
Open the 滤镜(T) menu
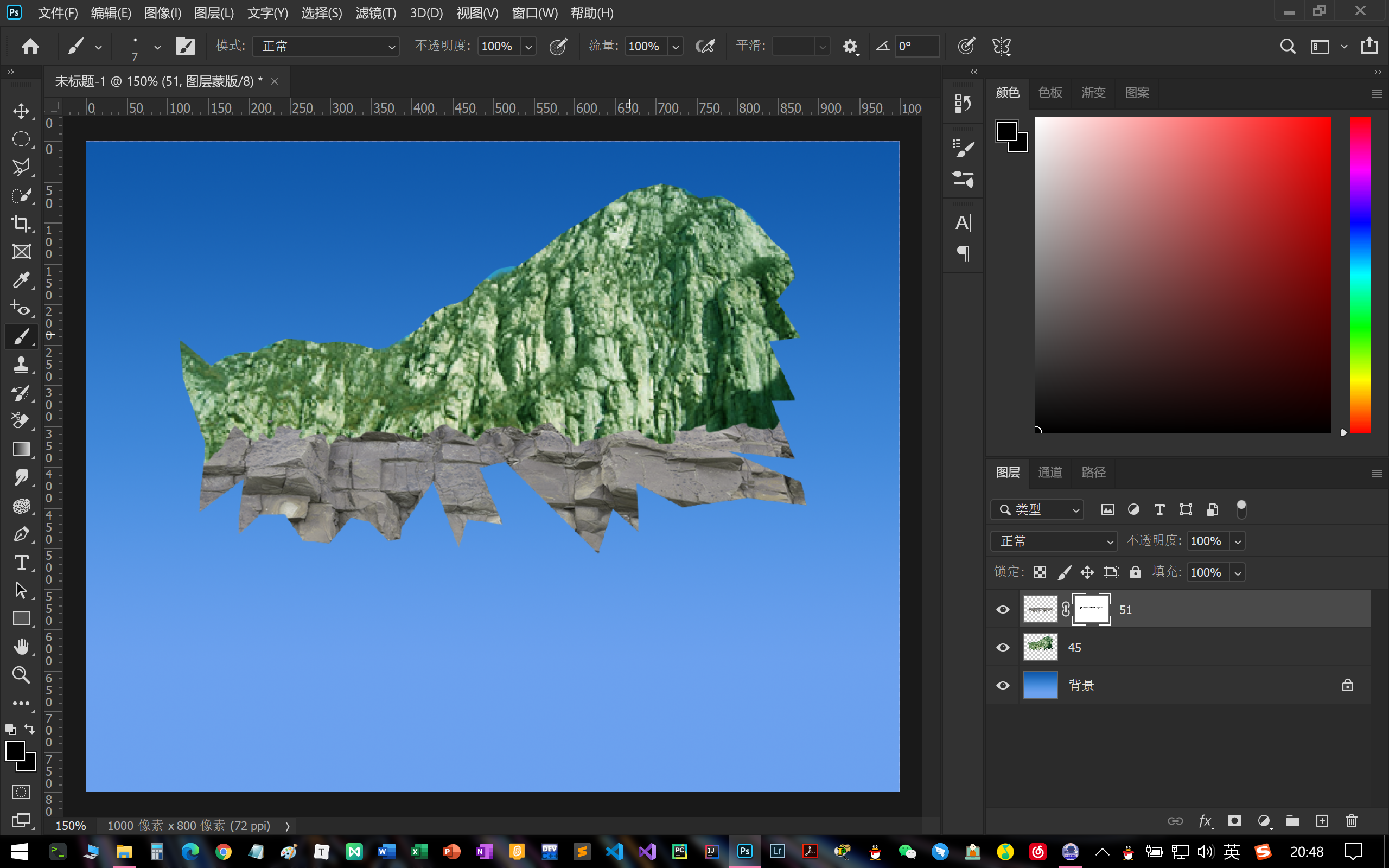pos(376,12)
